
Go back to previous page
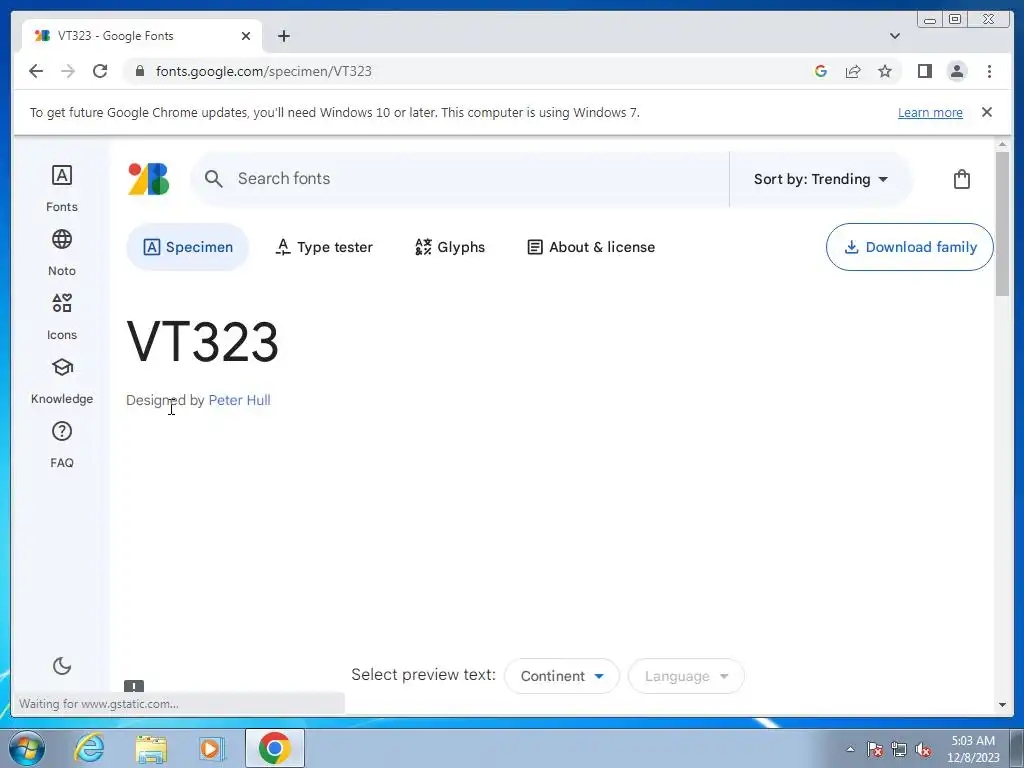(x=36, y=71)
